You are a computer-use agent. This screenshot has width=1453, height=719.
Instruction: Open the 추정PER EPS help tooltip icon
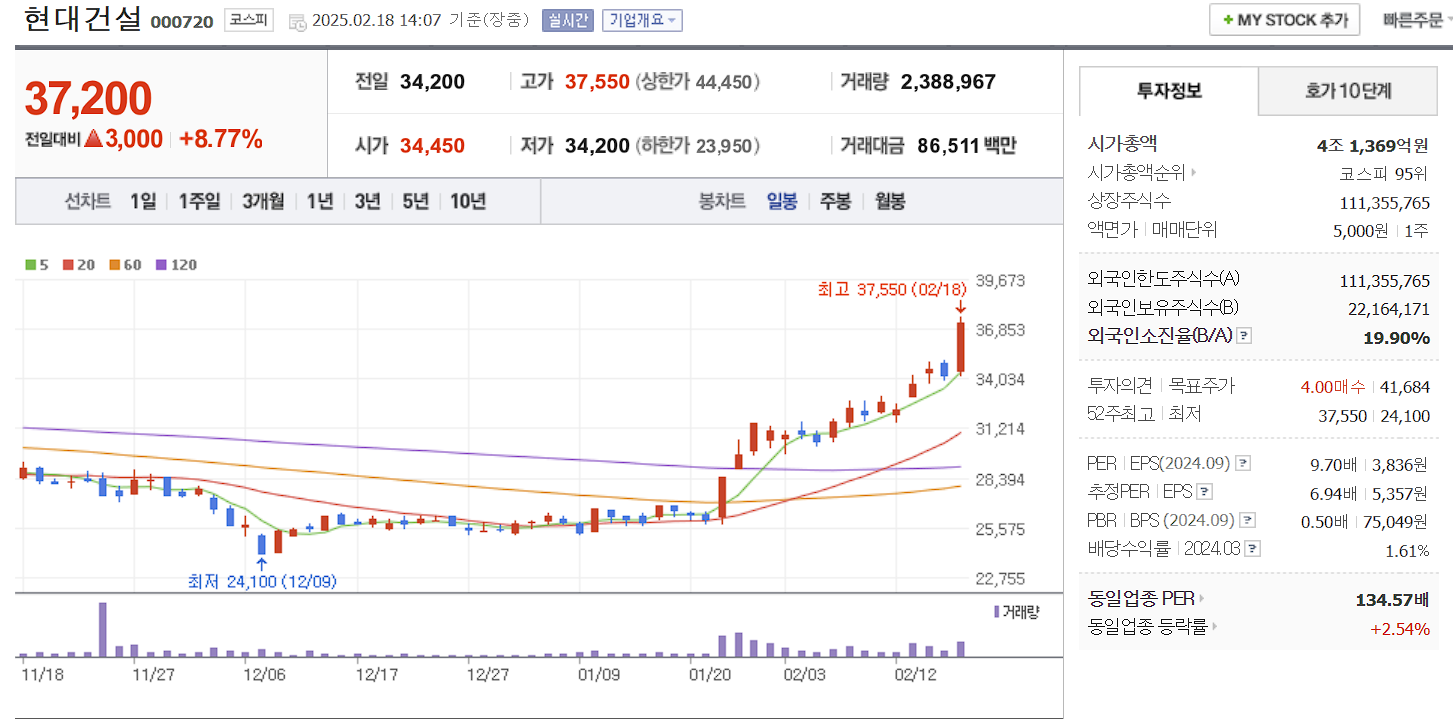1206,491
